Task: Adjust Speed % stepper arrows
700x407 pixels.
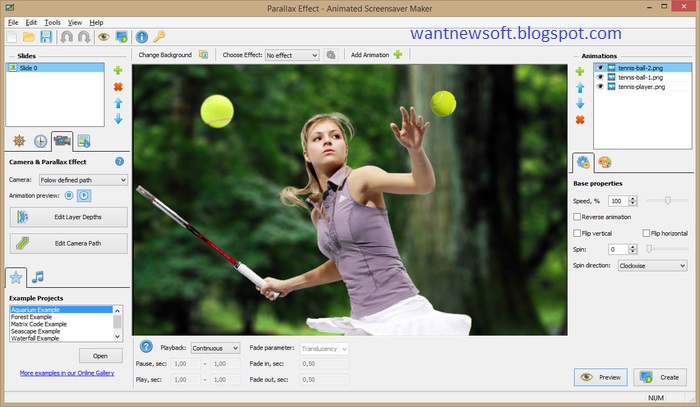Action: click(x=632, y=201)
